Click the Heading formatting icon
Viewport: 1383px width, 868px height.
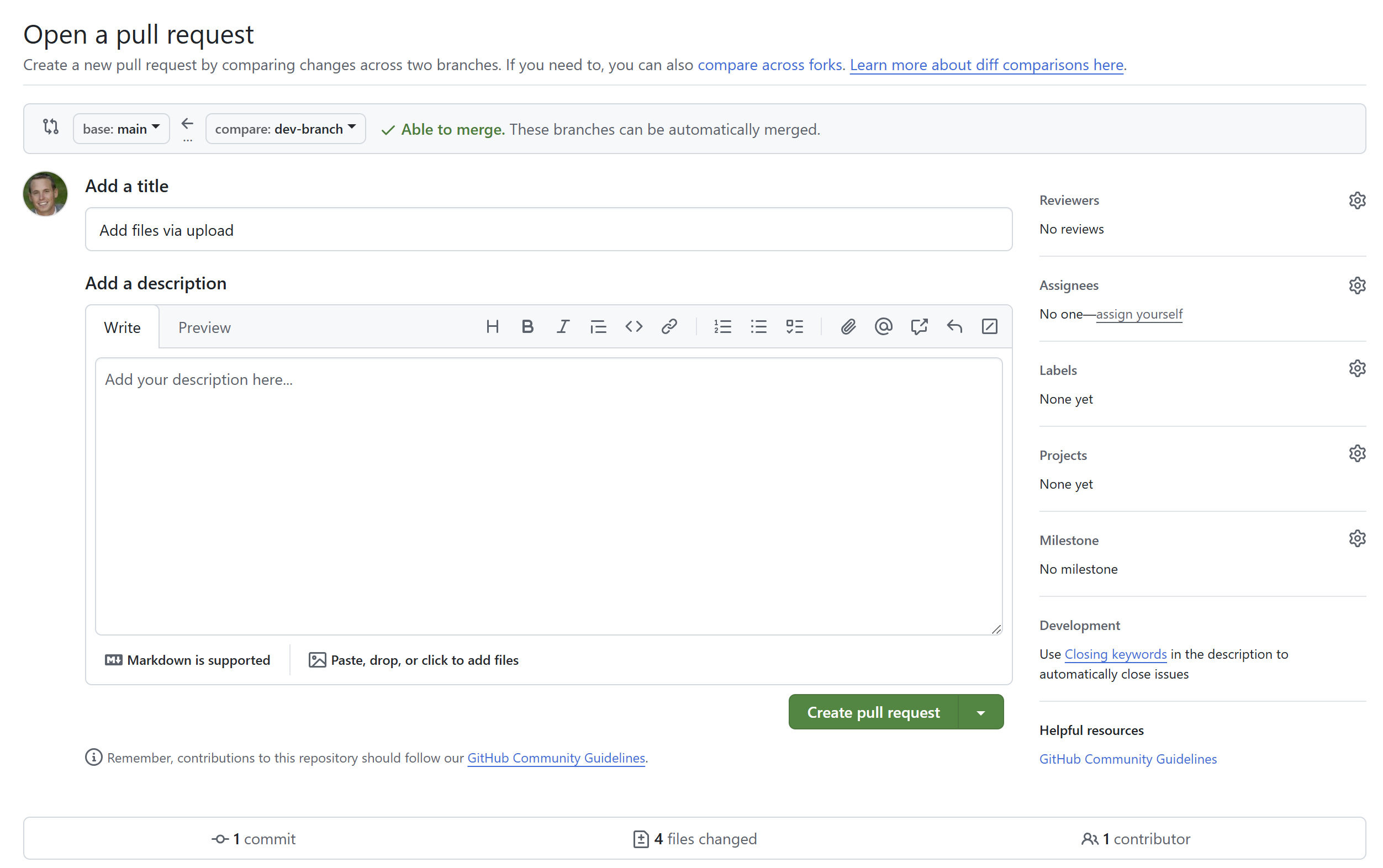pos(492,327)
